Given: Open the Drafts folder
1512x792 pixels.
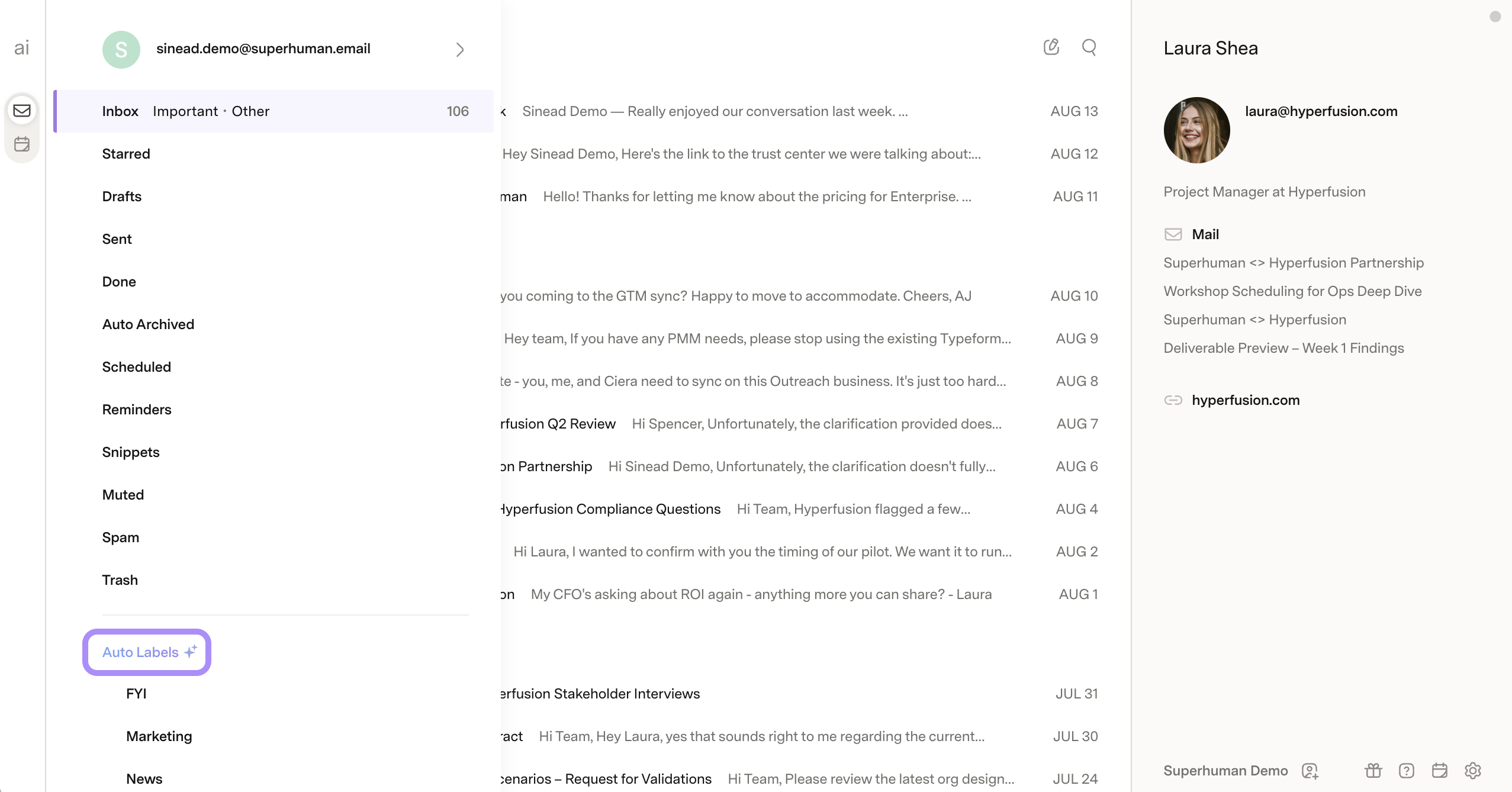Looking at the screenshot, I should point(122,197).
